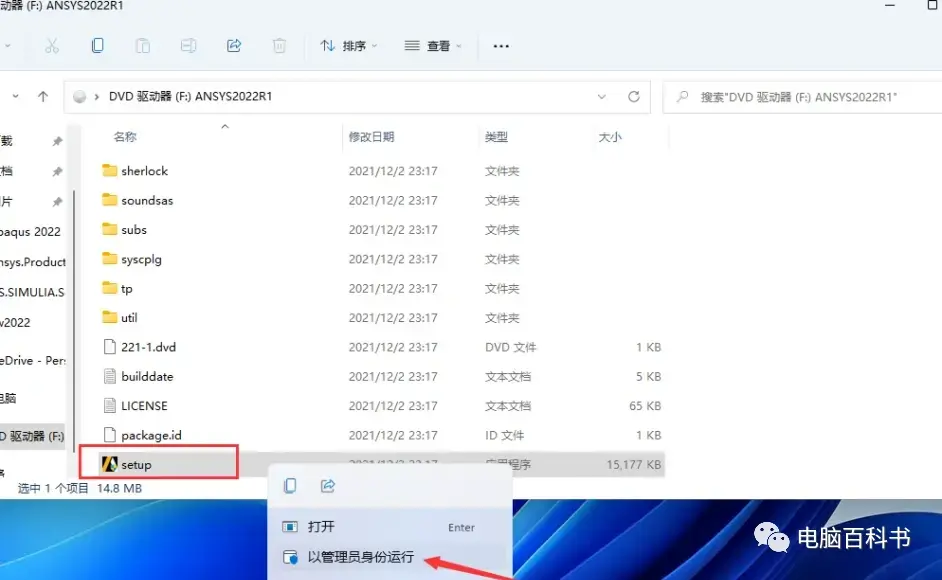
Task: Sort by 大小 column header
Action: pyautogui.click(x=610, y=137)
